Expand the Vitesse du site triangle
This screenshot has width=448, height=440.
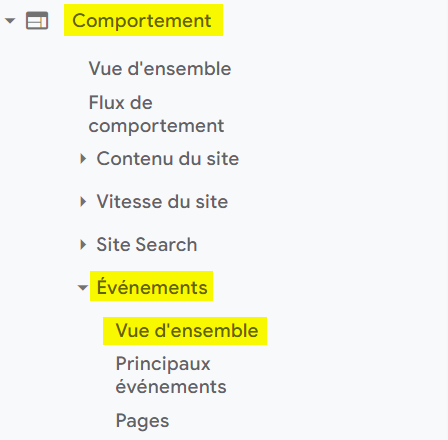pos(83,202)
